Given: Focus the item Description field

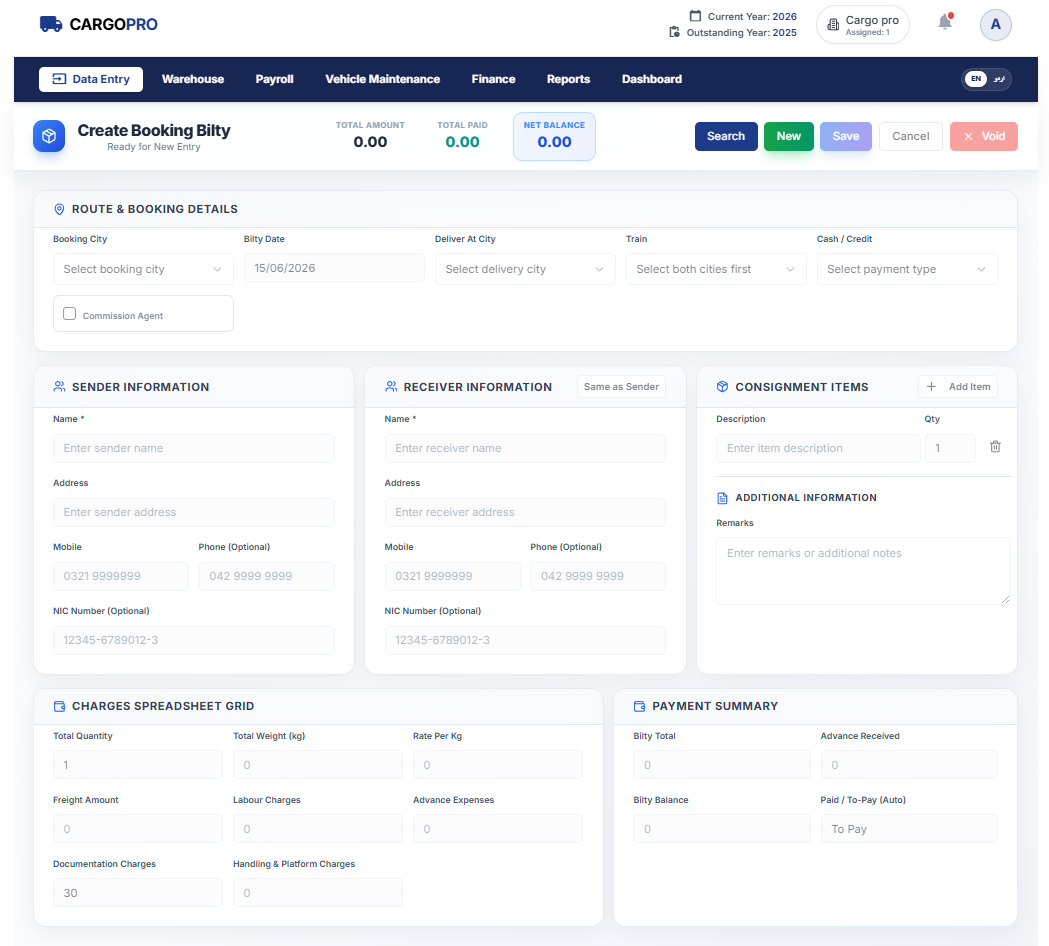Looking at the screenshot, I should (818, 448).
